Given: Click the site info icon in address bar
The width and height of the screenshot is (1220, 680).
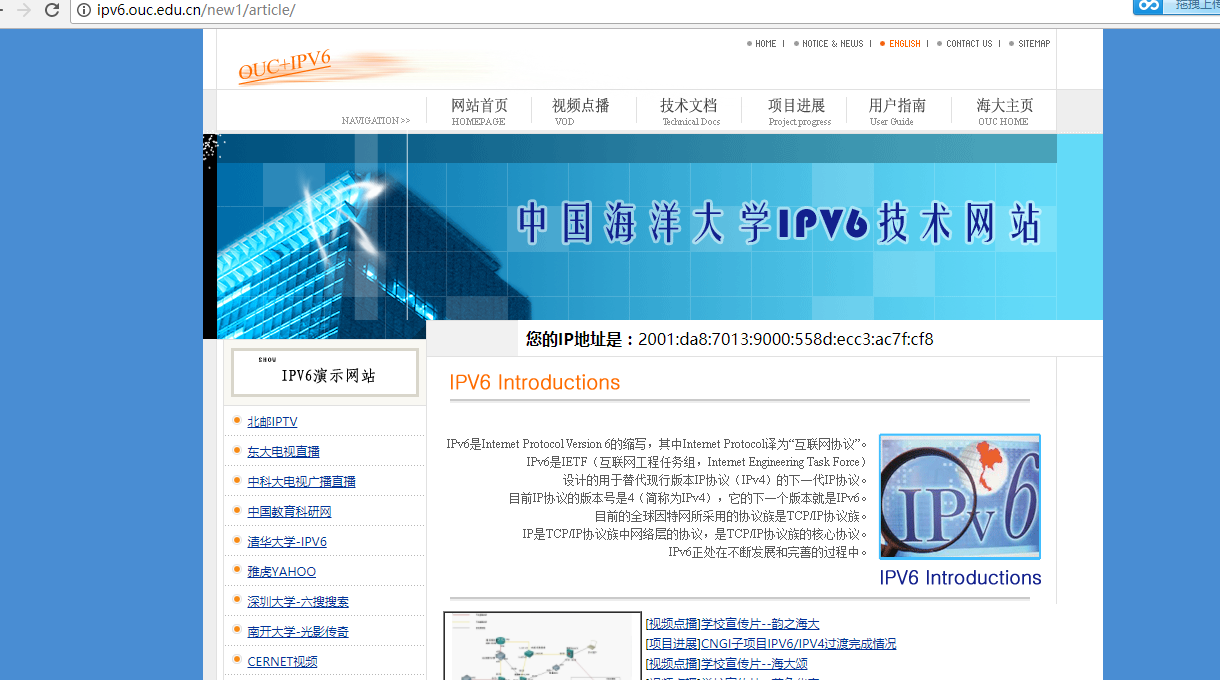Looking at the screenshot, I should [84, 10].
